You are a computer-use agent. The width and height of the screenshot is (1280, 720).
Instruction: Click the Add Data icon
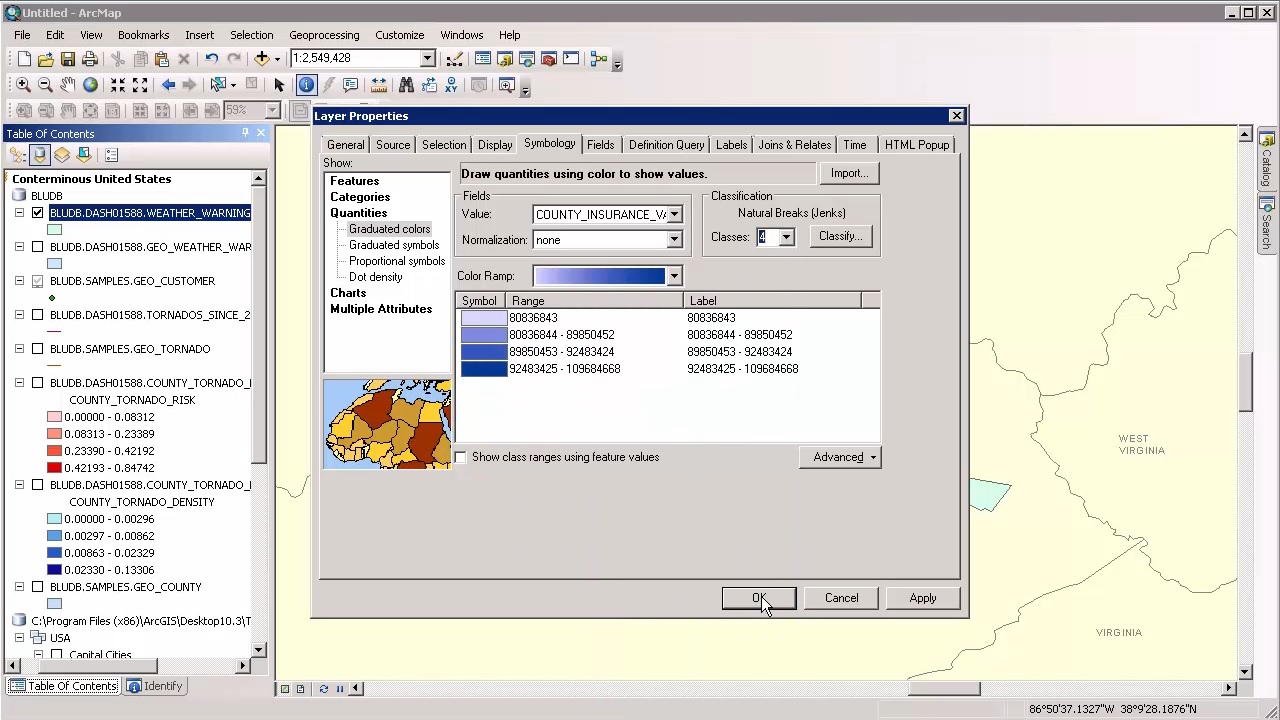pos(262,59)
